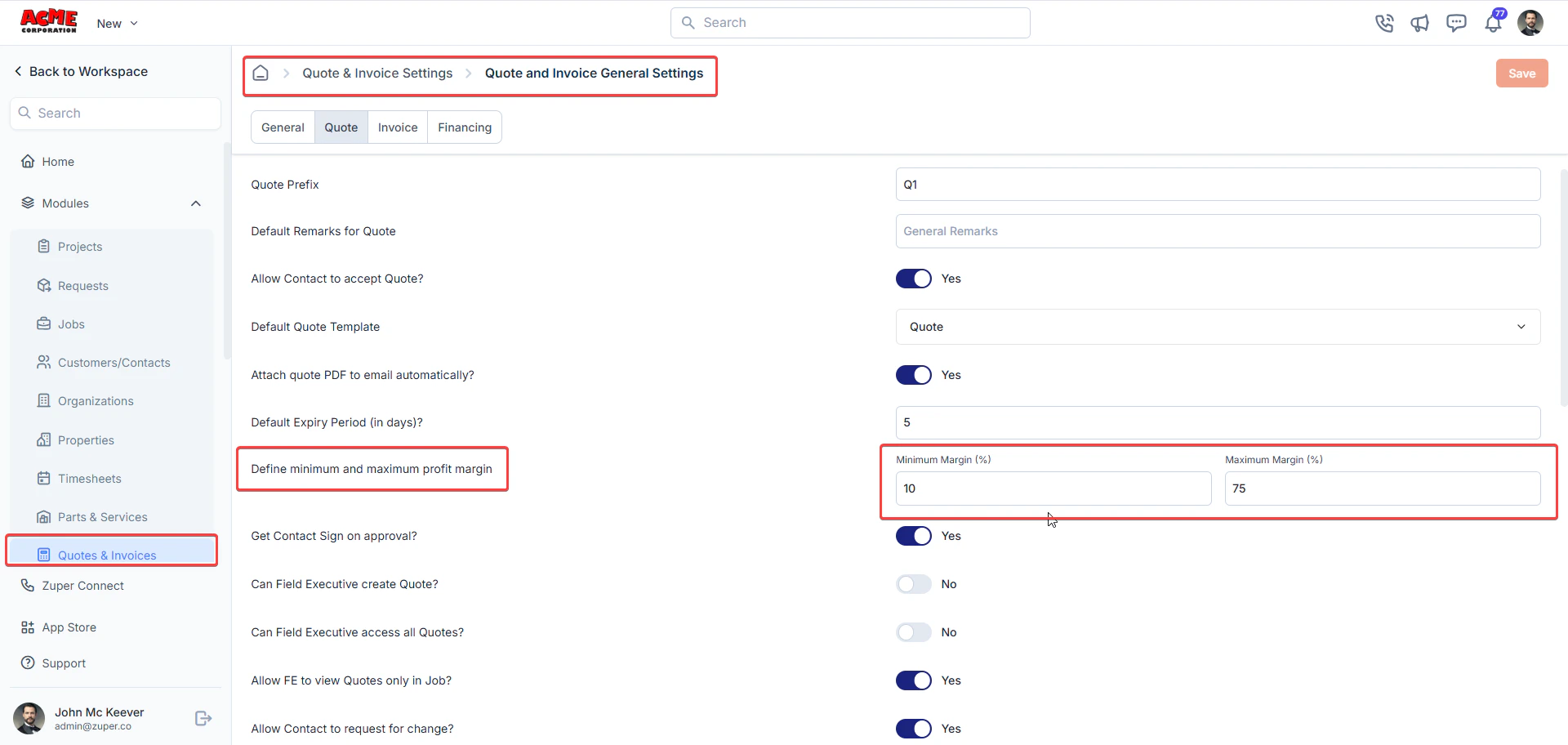Image resolution: width=1568 pixels, height=745 pixels.
Task: Open the chat messages icon
Action: pyautogui.click(x=1456, y=23)
